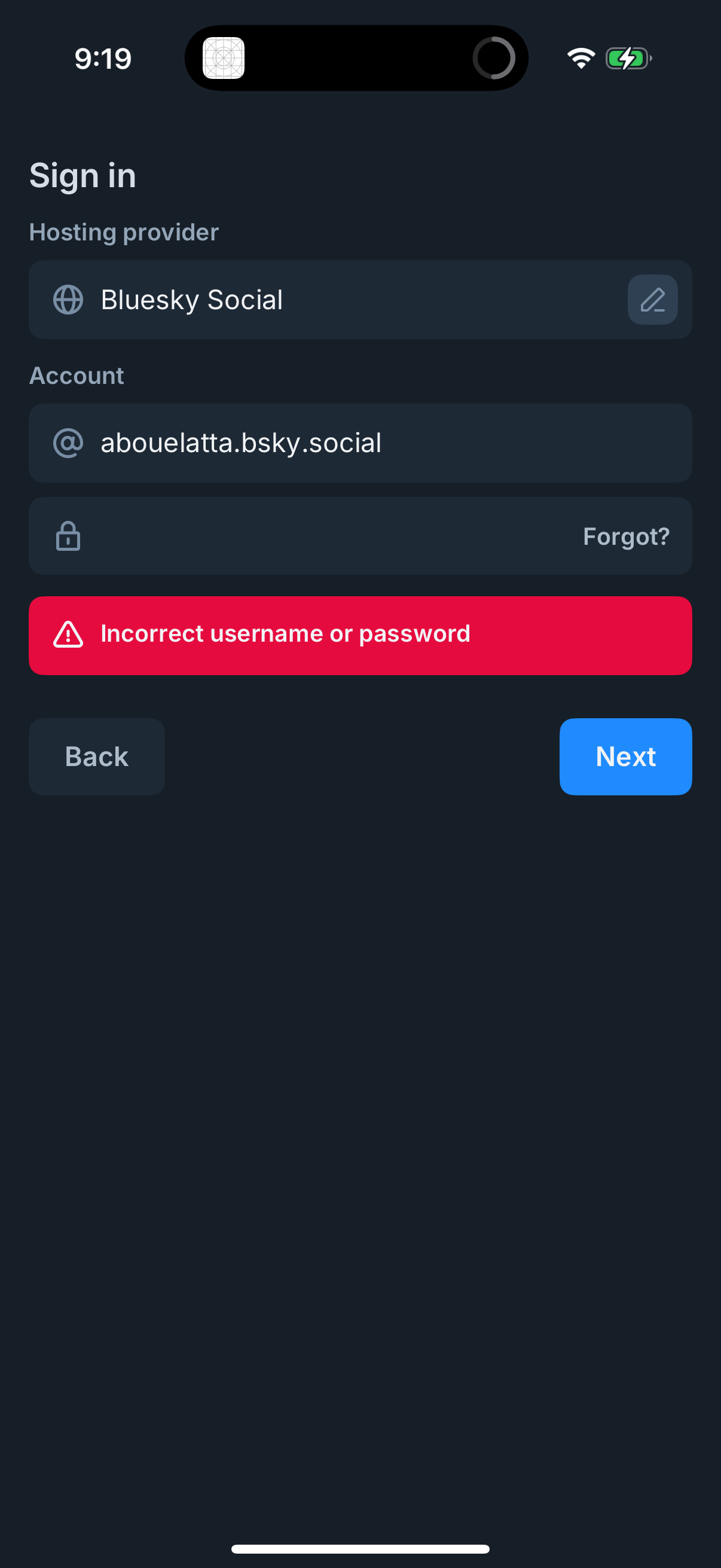Click the @ icon in the account field
The width and height of the screenshot is (721, 1568).
(68, 443)
